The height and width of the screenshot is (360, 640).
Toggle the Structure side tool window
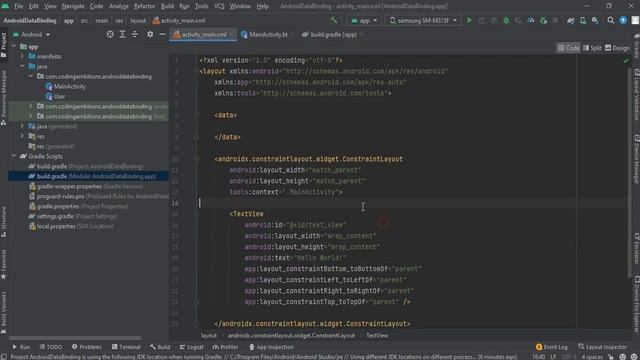pyautogui.click(x=4, y=222)
